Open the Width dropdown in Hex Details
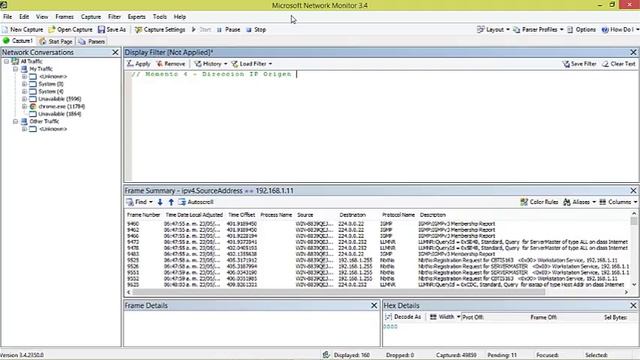The image size is (640, 360). click(x=445, y=317)
